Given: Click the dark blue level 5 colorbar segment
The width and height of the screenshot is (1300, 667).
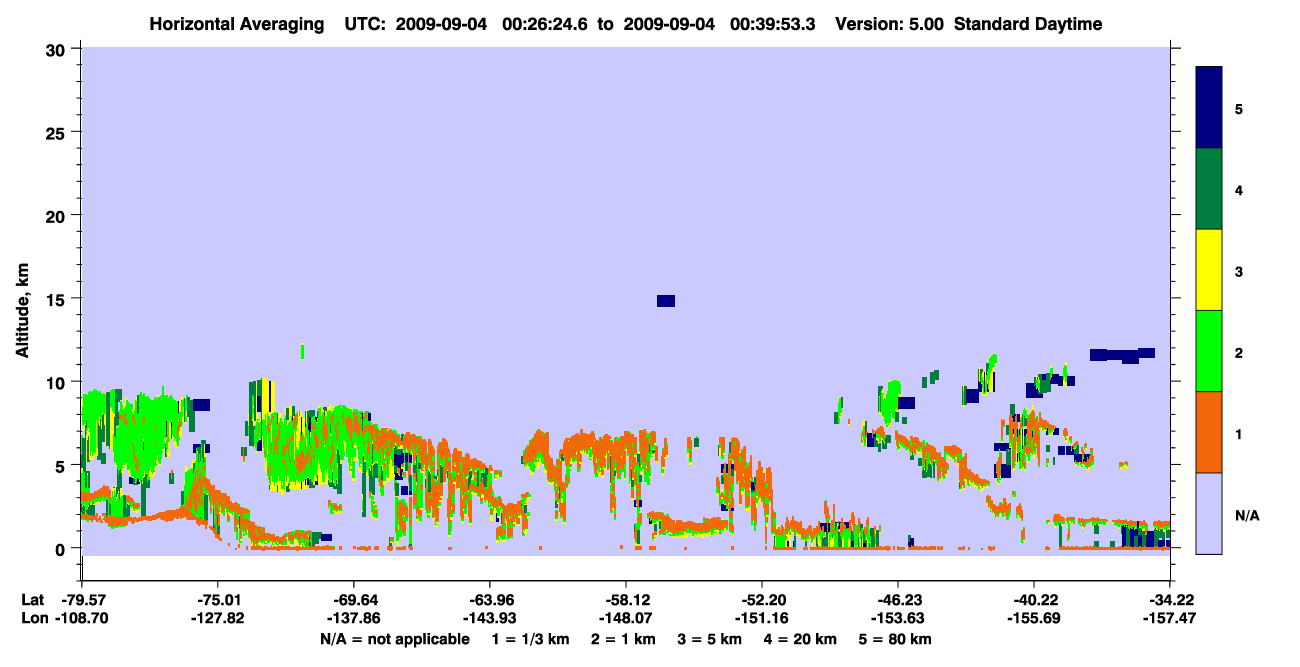Looking at the screenshot, I should 1209,107.
